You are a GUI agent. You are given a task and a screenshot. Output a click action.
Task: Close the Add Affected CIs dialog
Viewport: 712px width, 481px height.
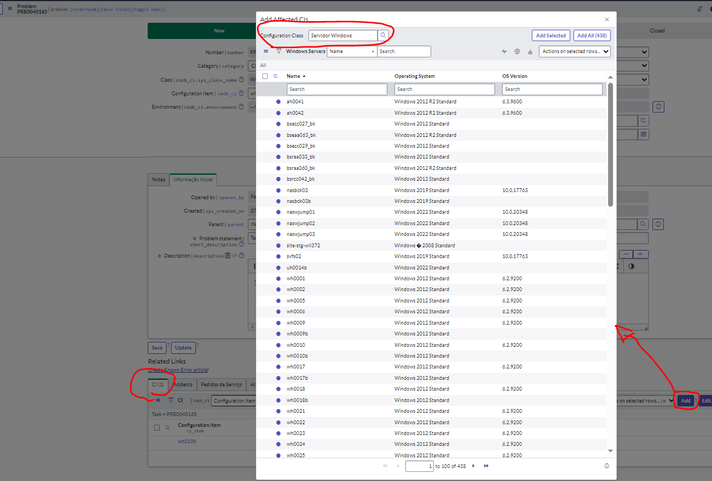[607, 20]
